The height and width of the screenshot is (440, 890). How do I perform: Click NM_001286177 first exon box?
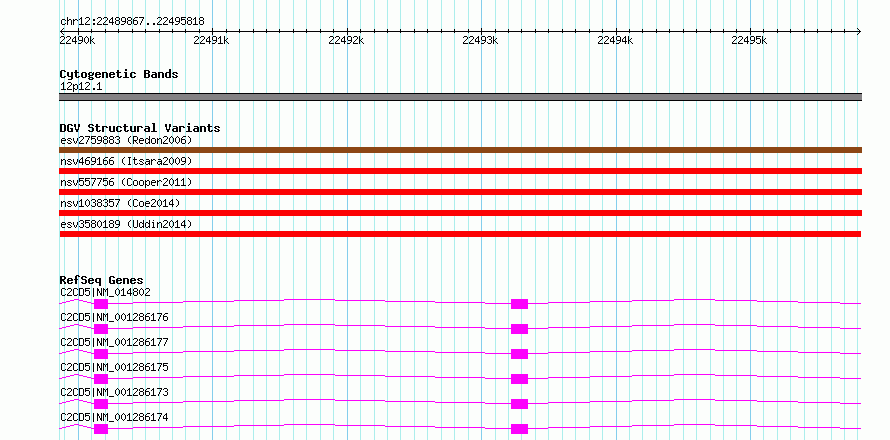pyautogui.click(x=101, y=354)
